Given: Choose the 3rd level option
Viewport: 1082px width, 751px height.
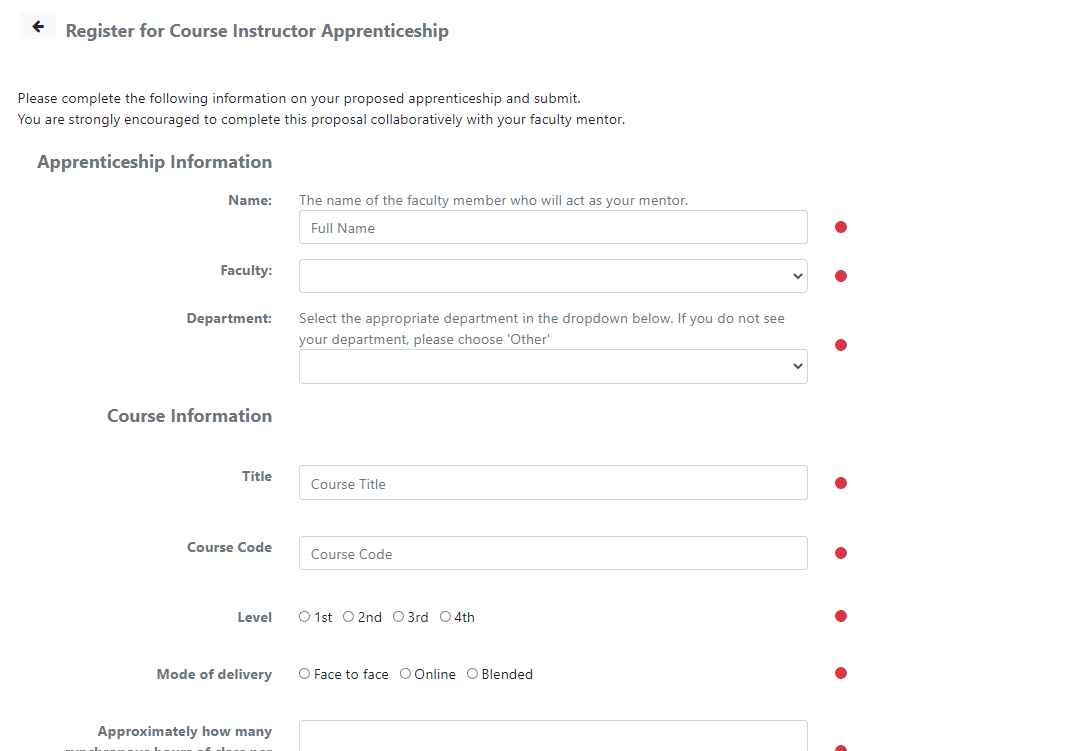Looking at the screenshot, I should pyautogui.click(x=398, y=617).
